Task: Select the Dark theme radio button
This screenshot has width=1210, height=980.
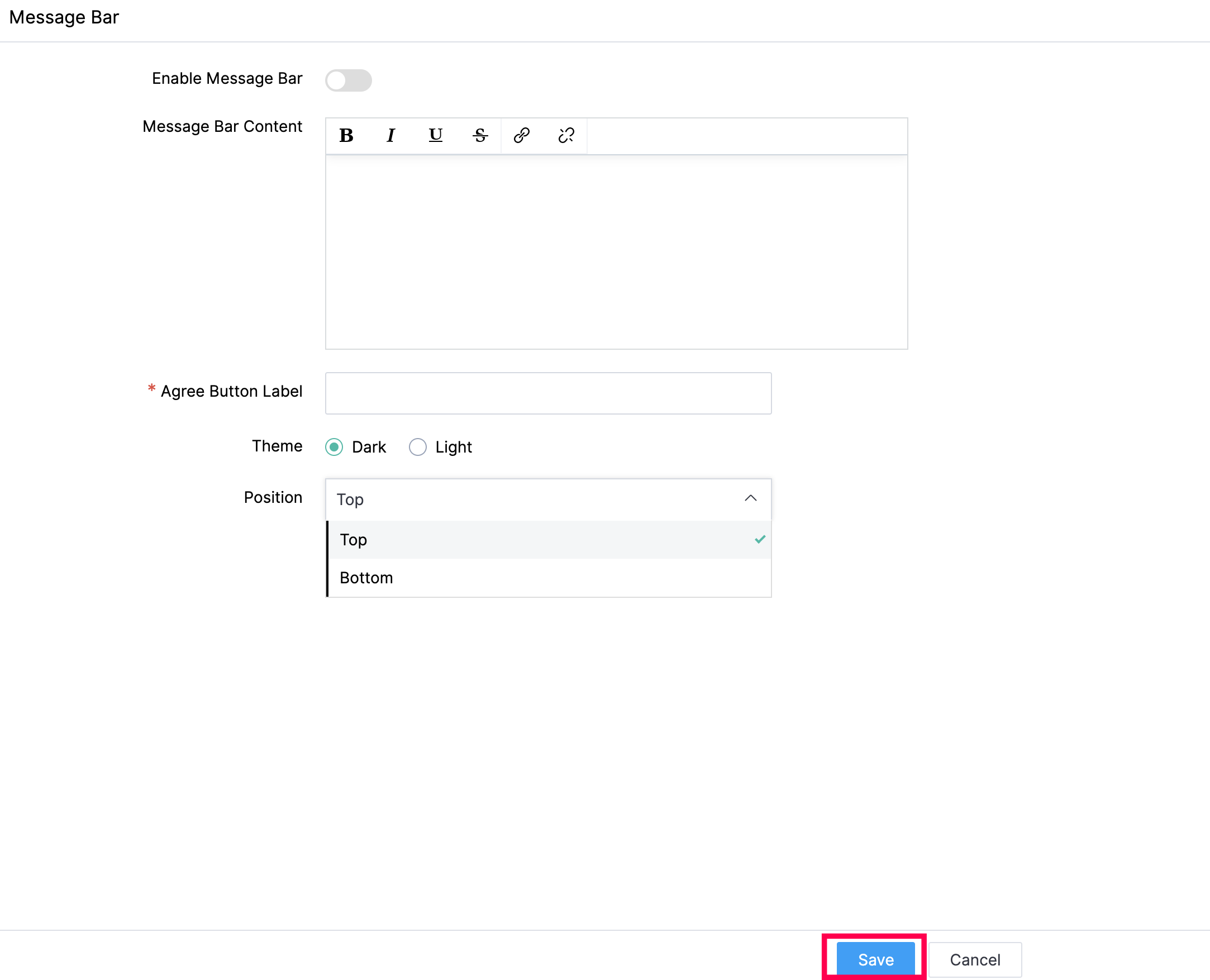Action: click(x=334, y=447)
